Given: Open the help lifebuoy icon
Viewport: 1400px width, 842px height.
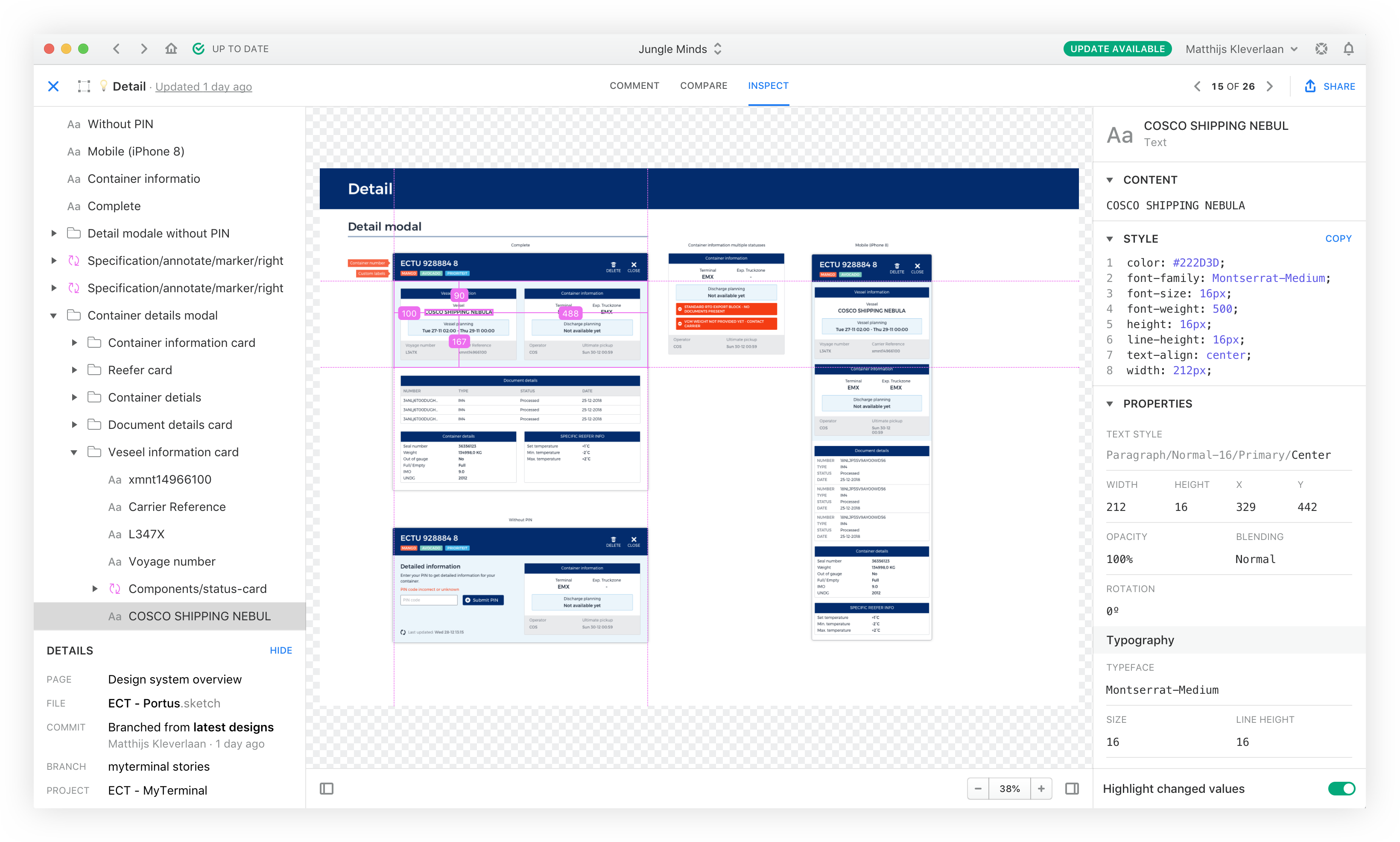Looking at the screenshot, I should pos(1321,49).
